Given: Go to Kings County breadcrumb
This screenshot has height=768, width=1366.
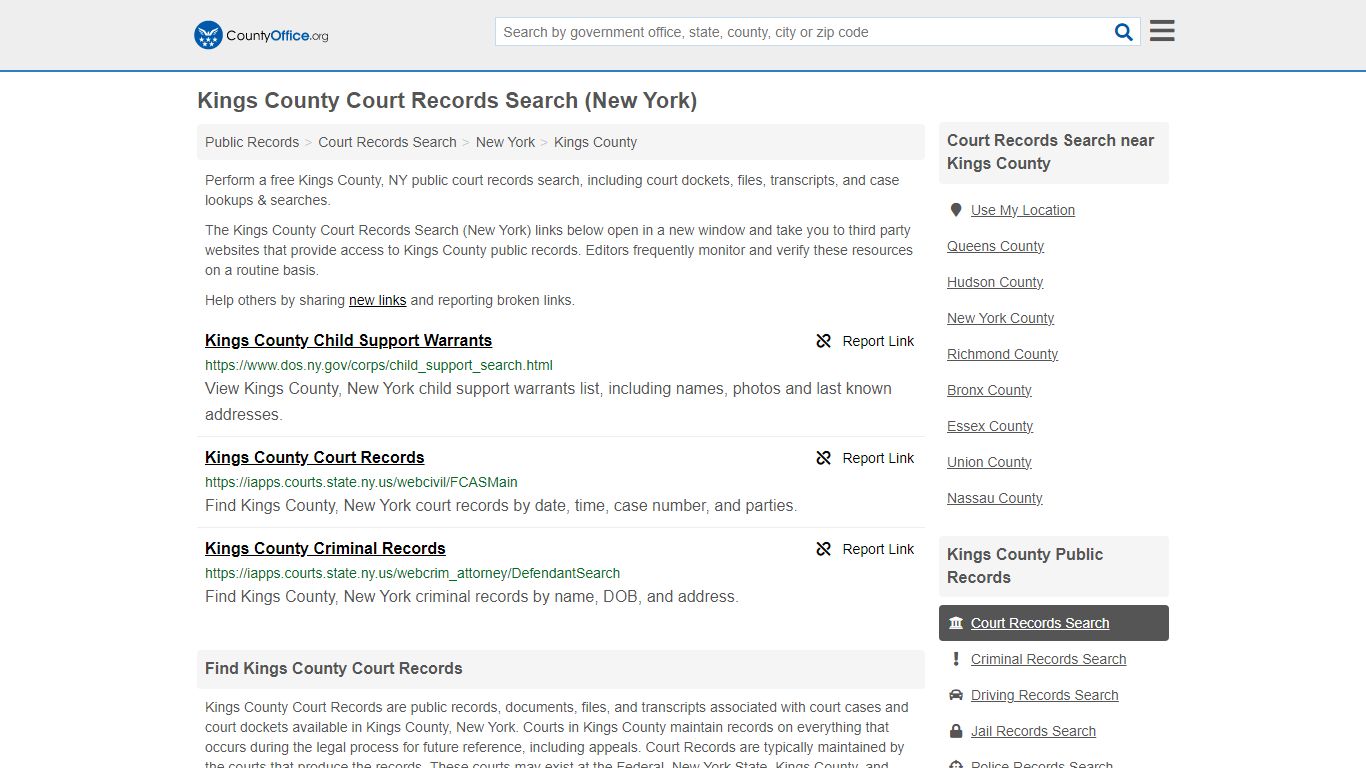Looking at the screenshot, I should click(x=595, y=142).
